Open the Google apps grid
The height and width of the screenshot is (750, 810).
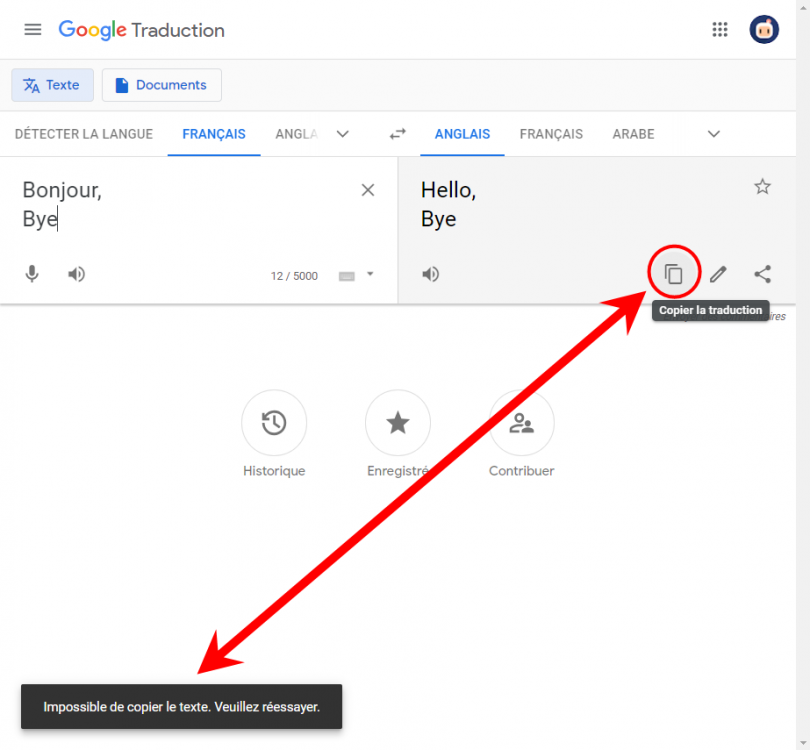point(720,29)
